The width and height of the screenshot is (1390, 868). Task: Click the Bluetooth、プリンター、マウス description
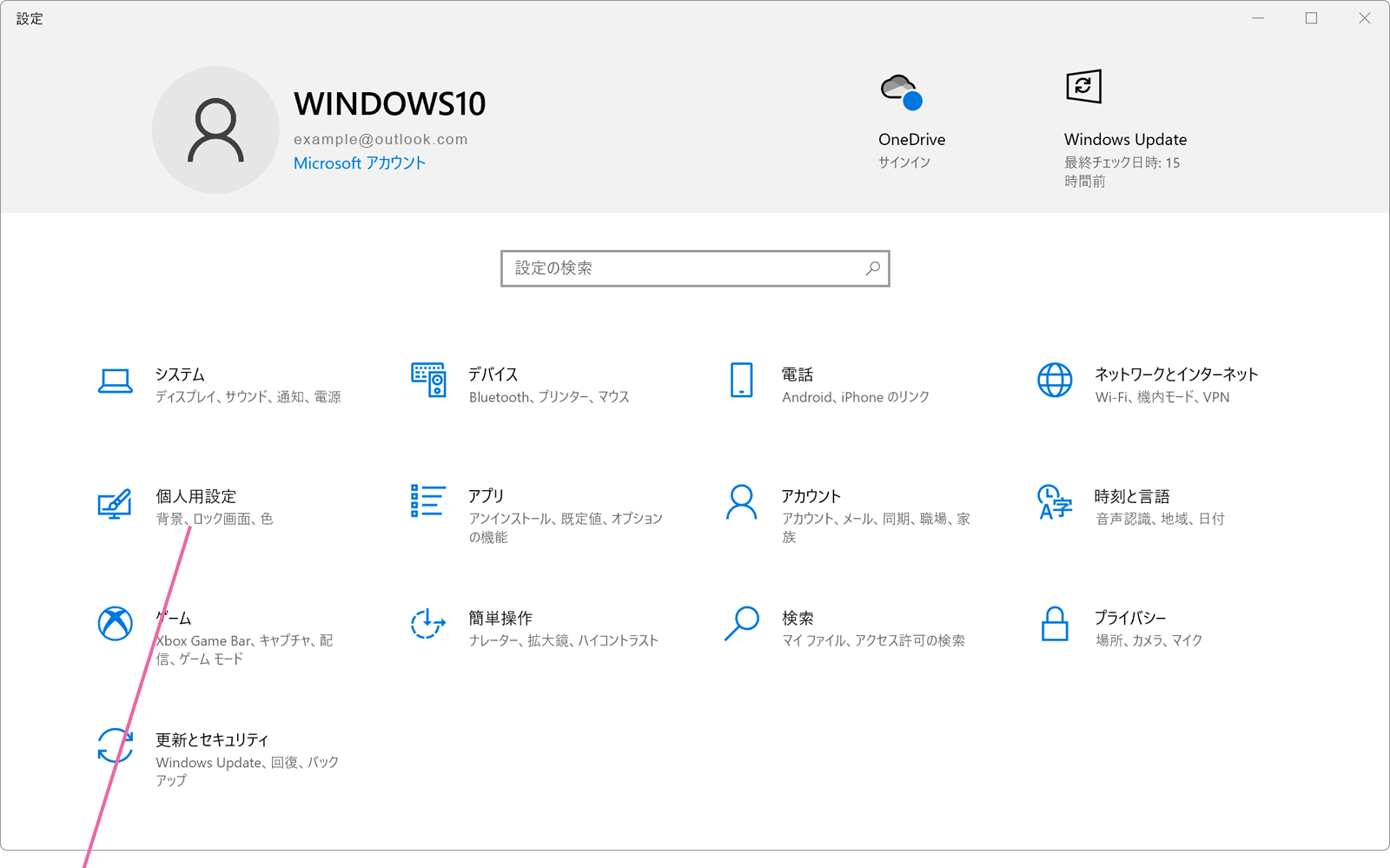tap(549, 397)
